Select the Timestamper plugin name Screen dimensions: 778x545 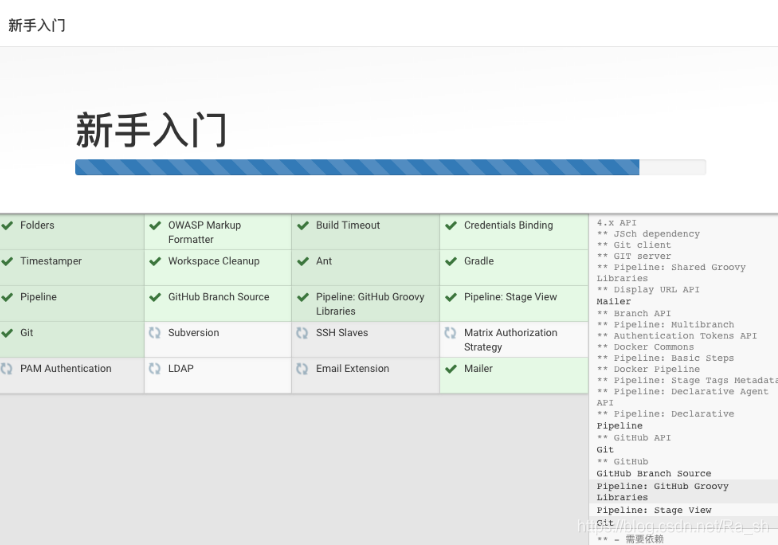pyautogui.click(x=51, y=261)
